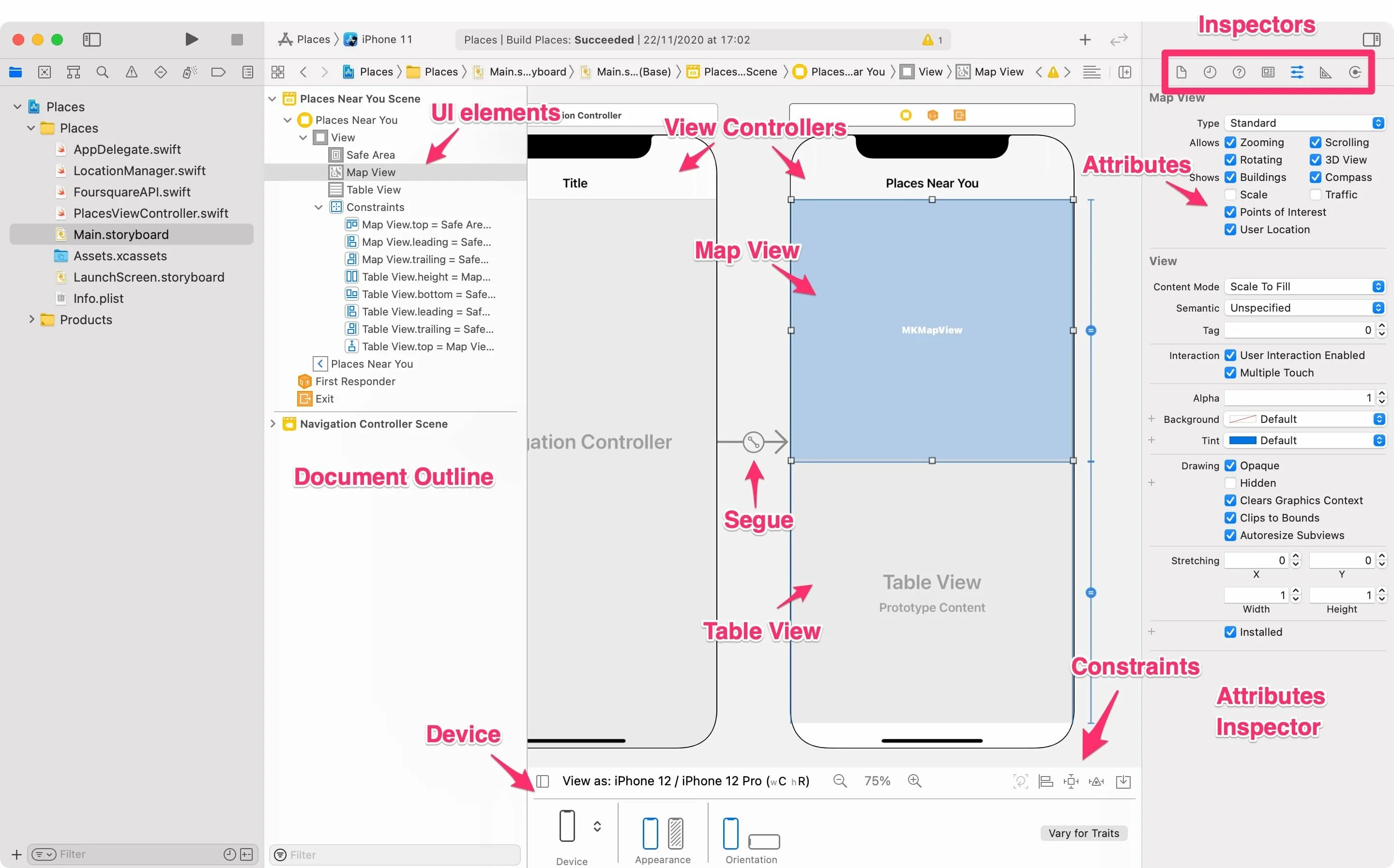This screenshot has height=868, width=1394.
Task: Open the map Type Standard dropdown
Action: (x=1304, y=123)
